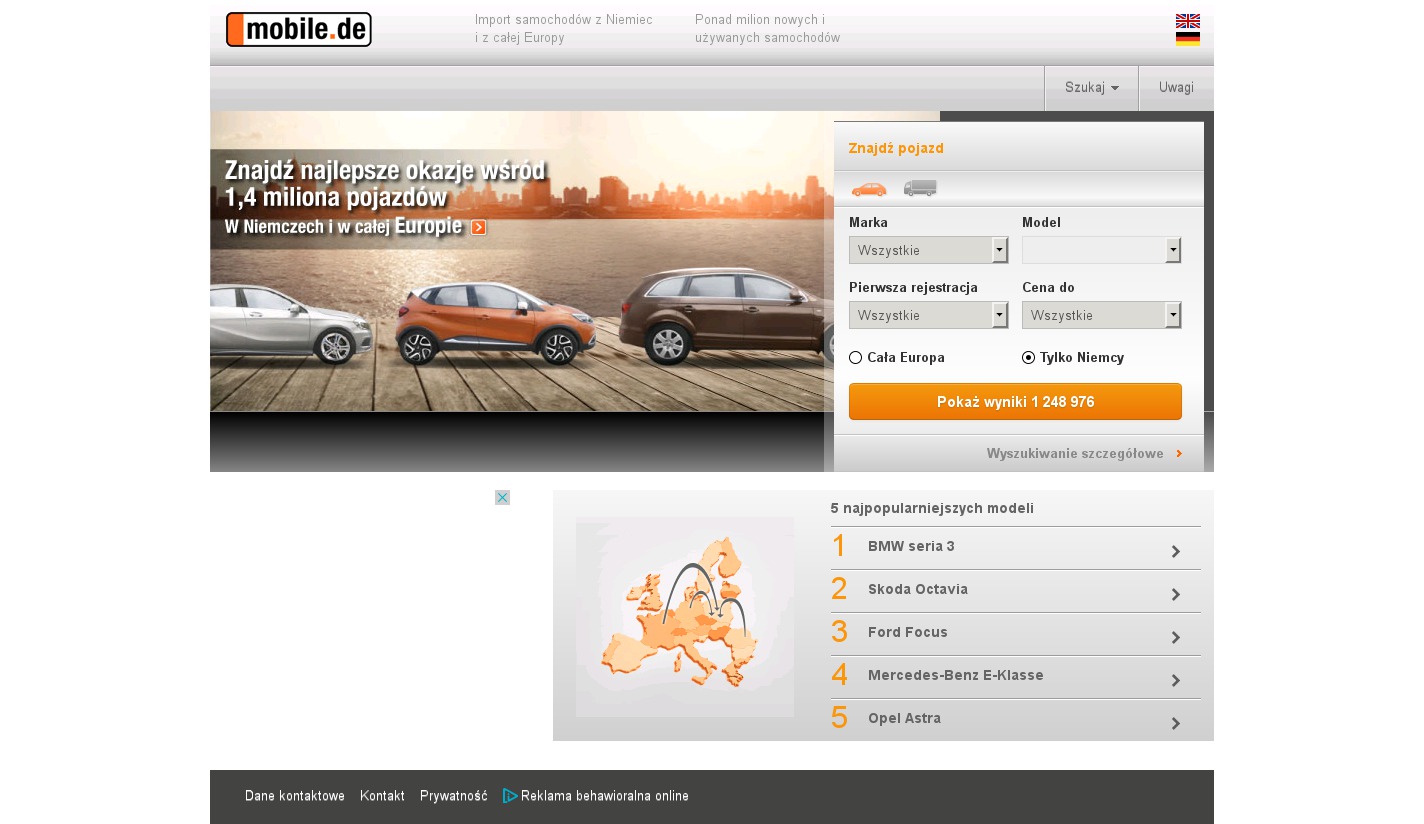The width and height of the screenshot is (1424, 824).
Task: Switch language using the German flag
Action: pyautogui.click(x=1187, y=39)
